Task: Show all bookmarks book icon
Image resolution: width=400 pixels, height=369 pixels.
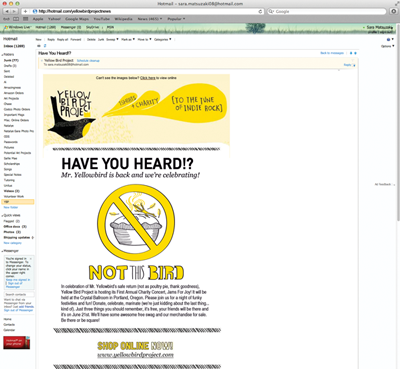Action: (x=16, y=19)
